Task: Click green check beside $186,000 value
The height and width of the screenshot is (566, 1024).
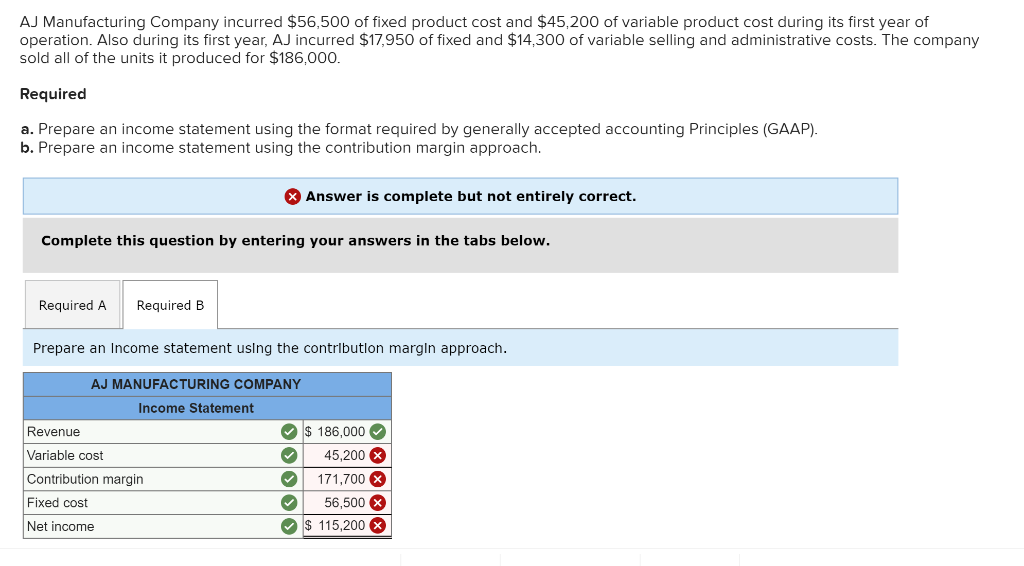Action: 377,432
